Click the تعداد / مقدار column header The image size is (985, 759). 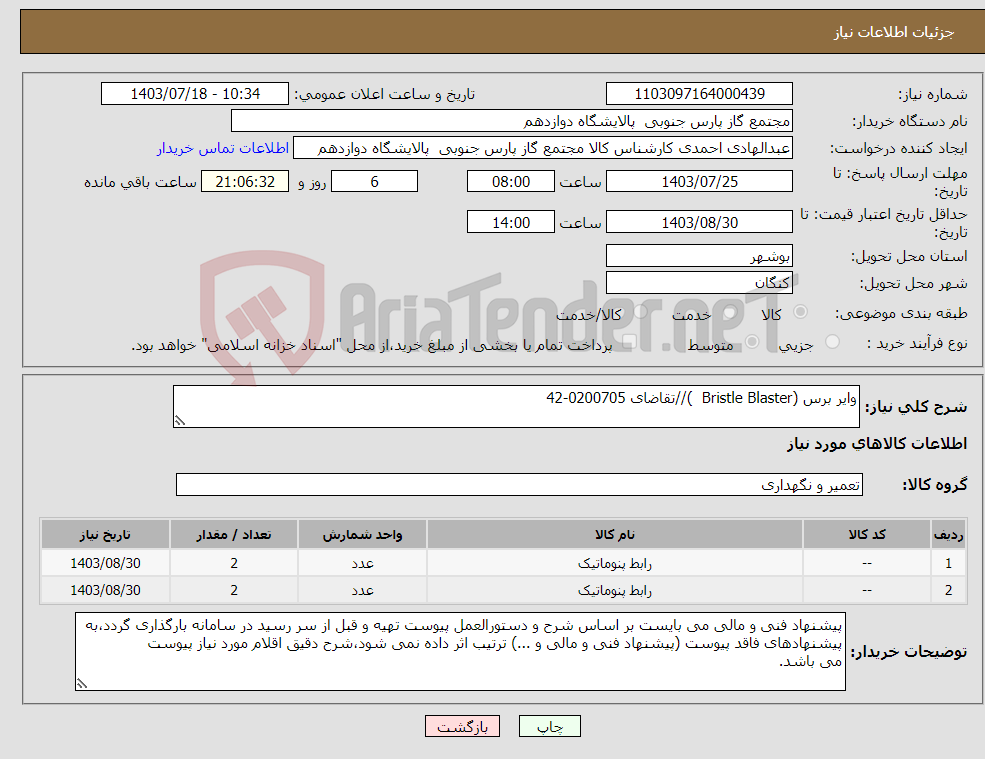click(x=234, y=535)
